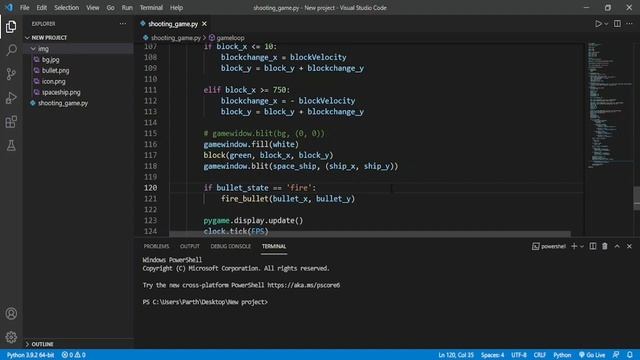This screenshot has height=360, width=640.
Task: Open shooting_game.py in the explorer tree
Action: (x=62, y=103)
